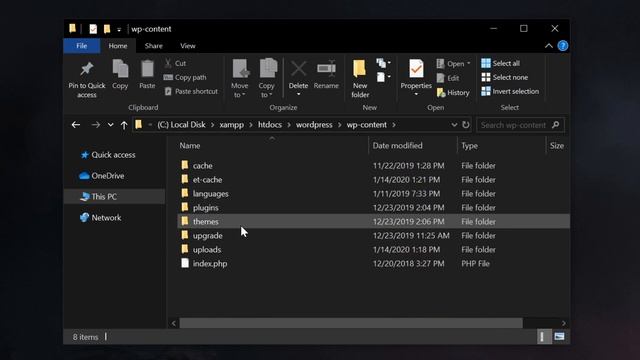Select OneDrive in the sidebar
The width and height of the screenshot is (640, 360).
pyautogui.click(x=102, y=176)
